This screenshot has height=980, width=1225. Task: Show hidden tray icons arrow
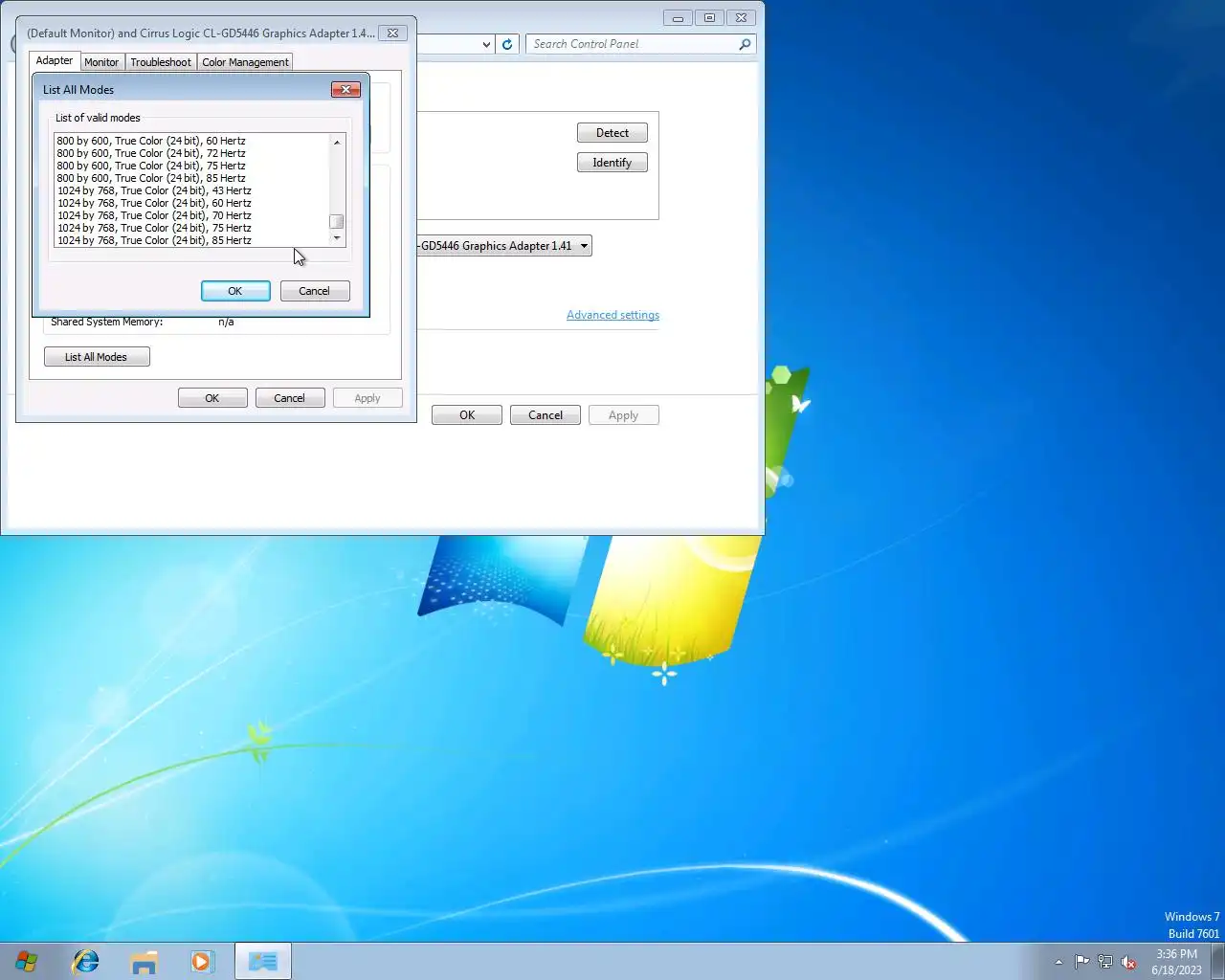[1058, 962]
